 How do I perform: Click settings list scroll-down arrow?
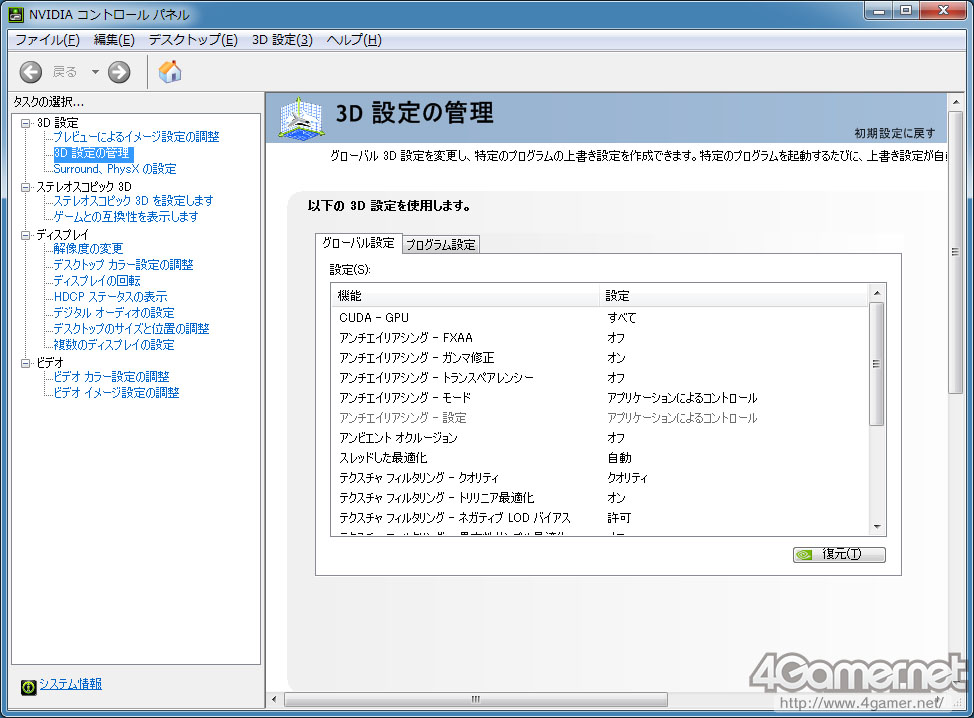coord(876,527)
